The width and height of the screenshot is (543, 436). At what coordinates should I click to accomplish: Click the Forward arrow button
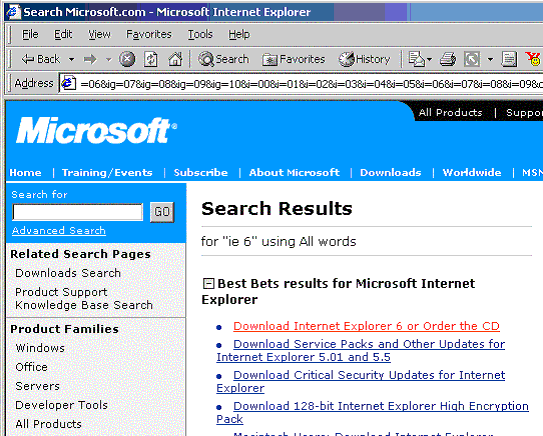[90, 60]
